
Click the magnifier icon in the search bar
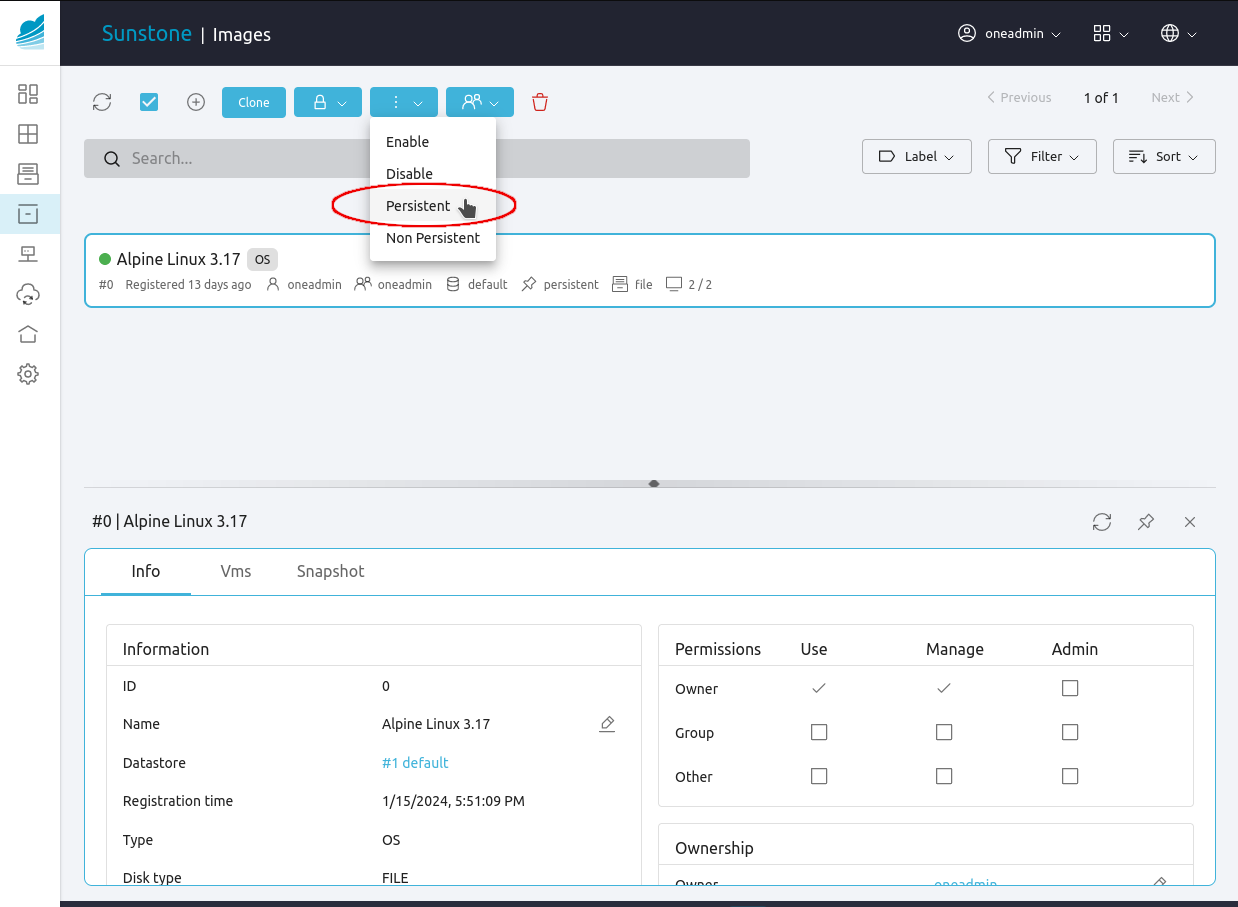112,158
